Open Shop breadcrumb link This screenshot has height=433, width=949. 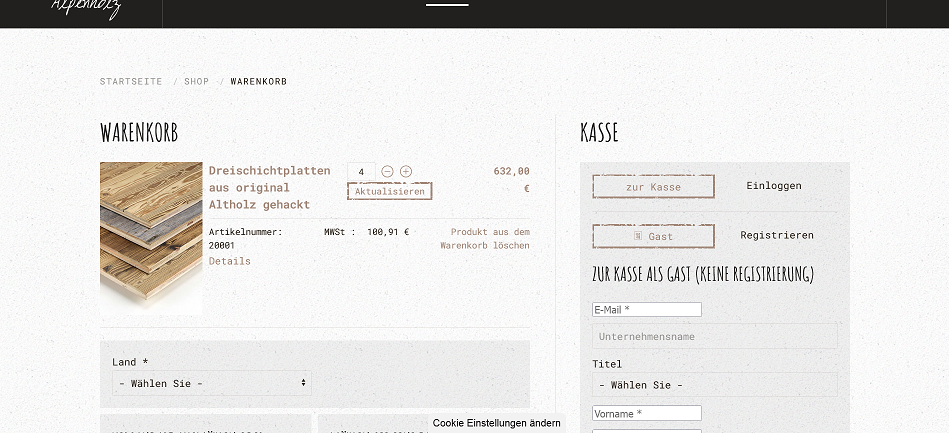[196, 81]
